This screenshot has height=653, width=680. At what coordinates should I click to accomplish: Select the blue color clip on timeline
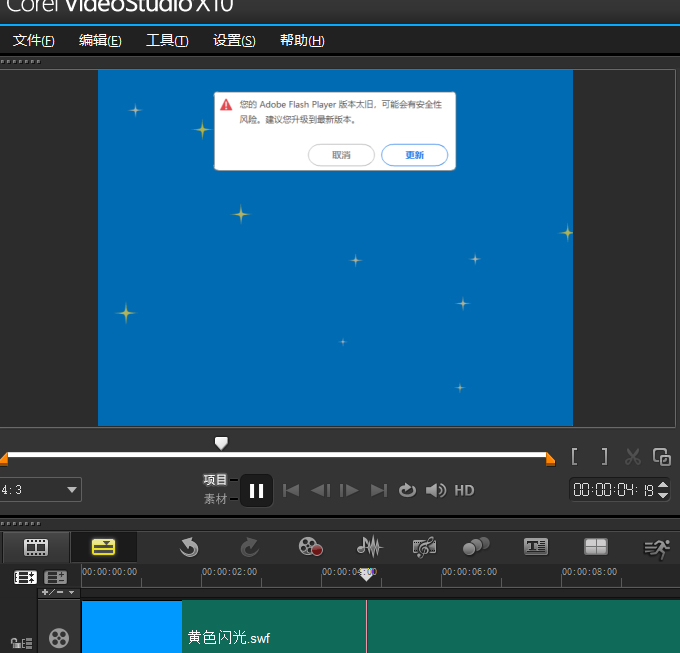[x=132, y=627]
